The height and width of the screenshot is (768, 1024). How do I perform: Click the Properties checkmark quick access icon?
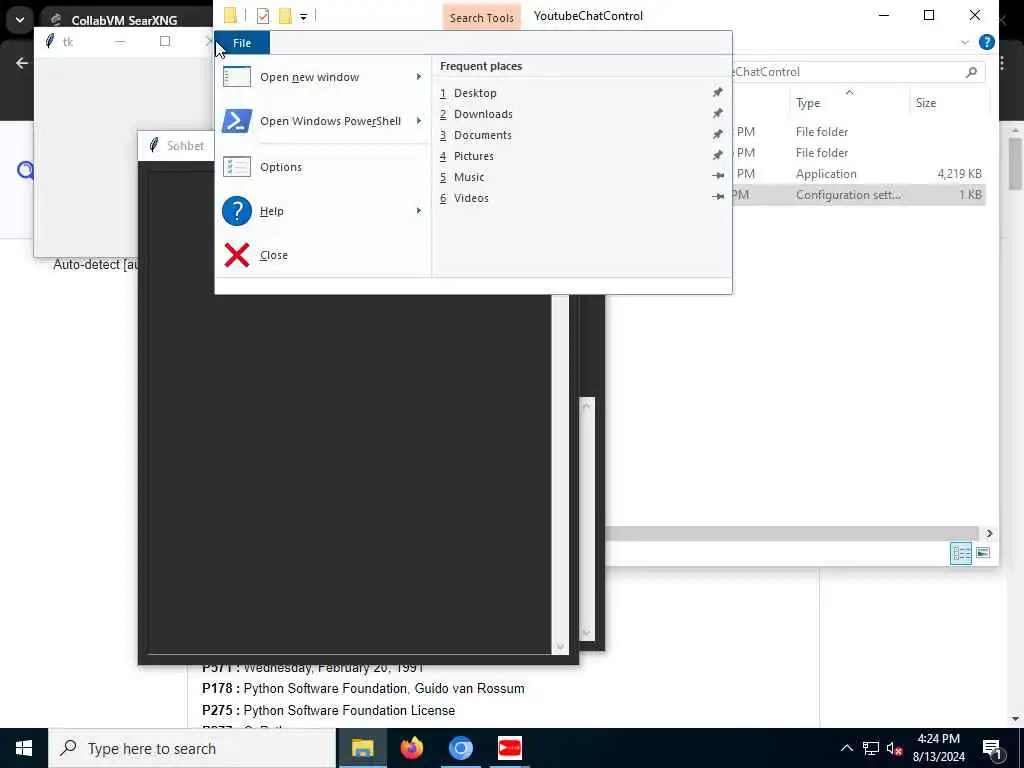263,16
